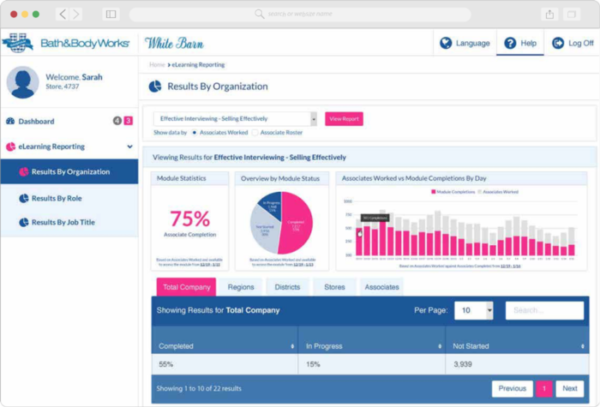Screen dimensions: 600x407
Task: Click the 15% In Progress table cell
Action: (372, 364)
